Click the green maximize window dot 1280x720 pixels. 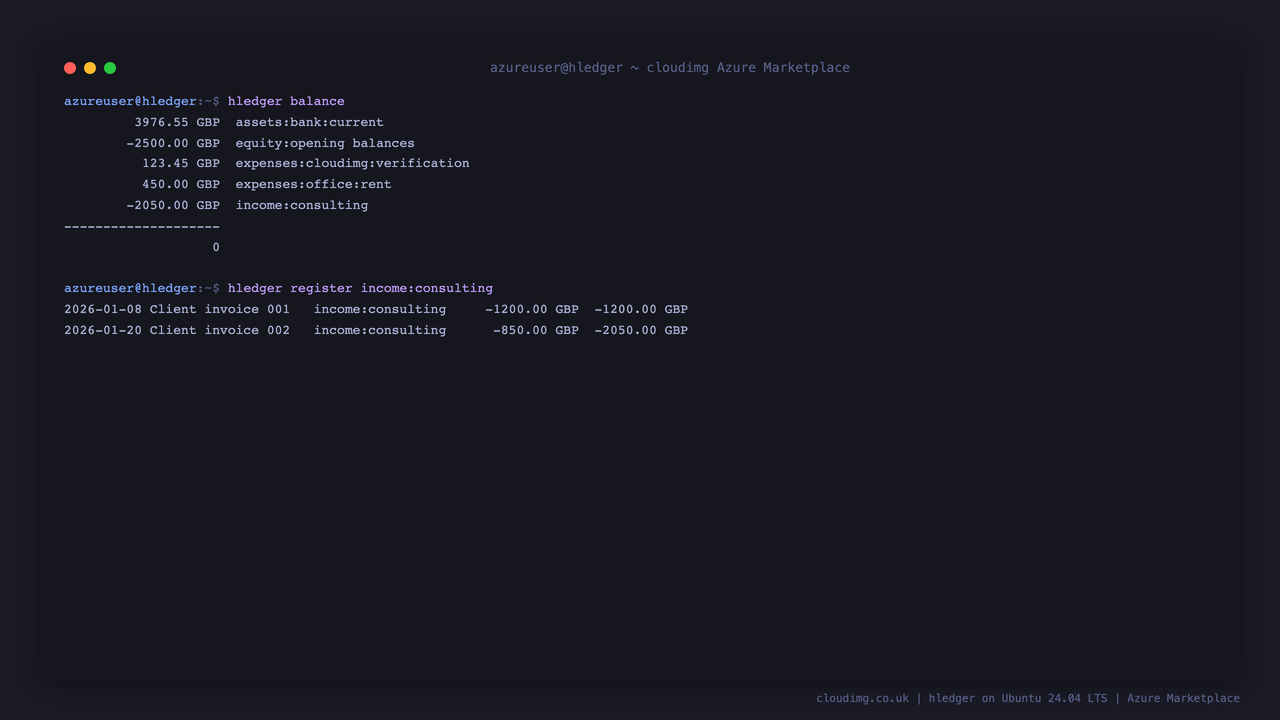tap(110, 68)
